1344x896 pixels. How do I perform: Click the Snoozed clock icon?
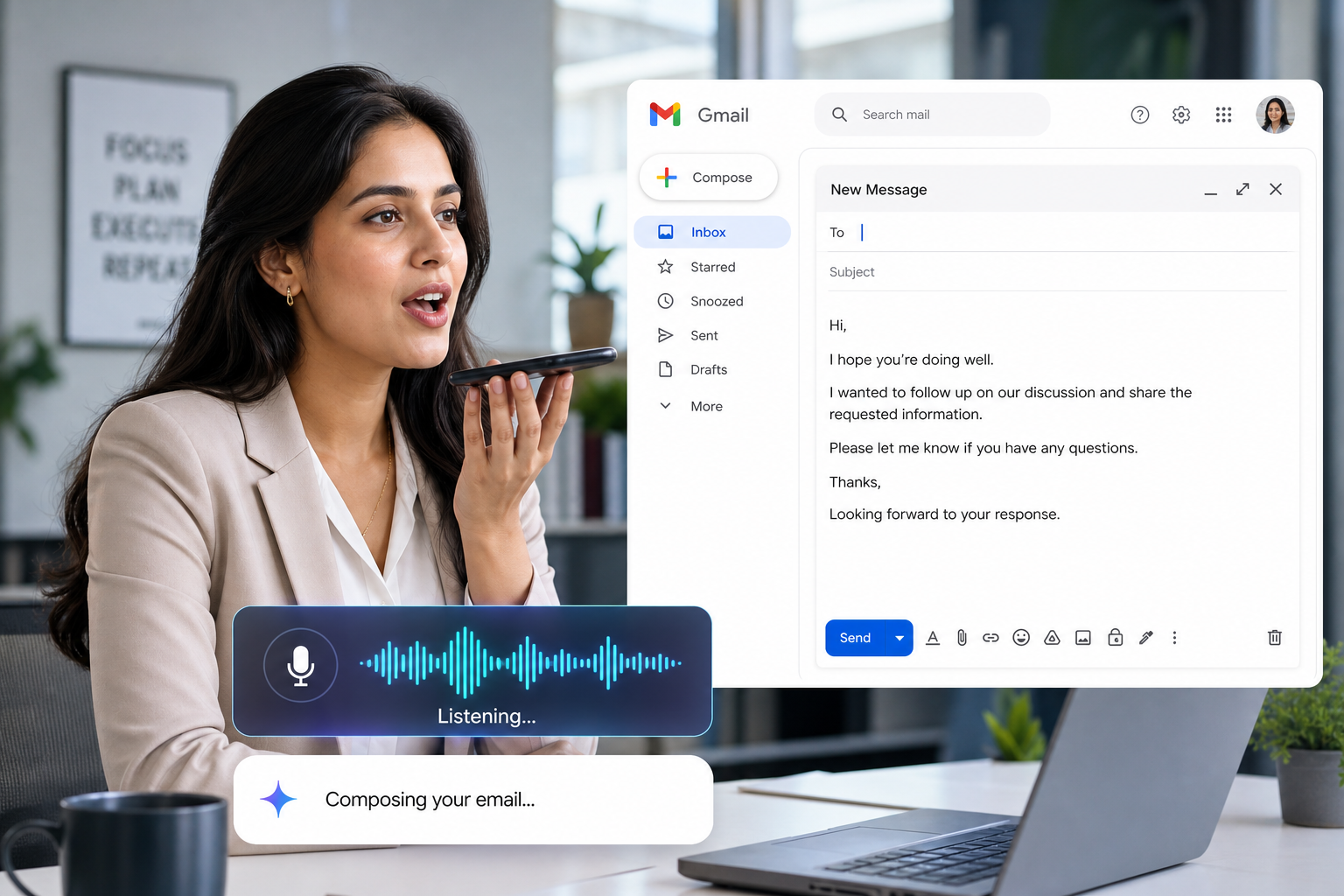click(x=665, y=301)
